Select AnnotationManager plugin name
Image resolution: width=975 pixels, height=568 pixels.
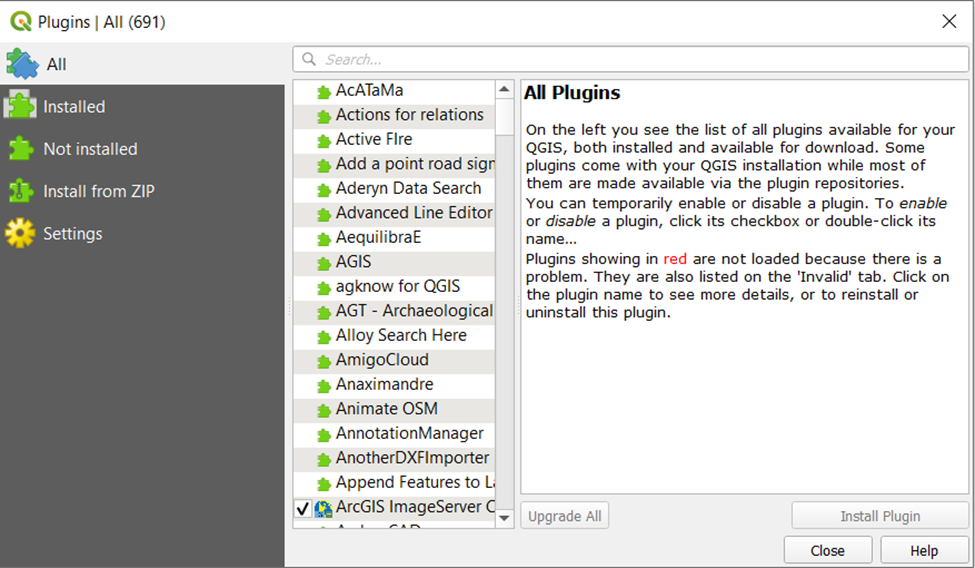(410, 433)
